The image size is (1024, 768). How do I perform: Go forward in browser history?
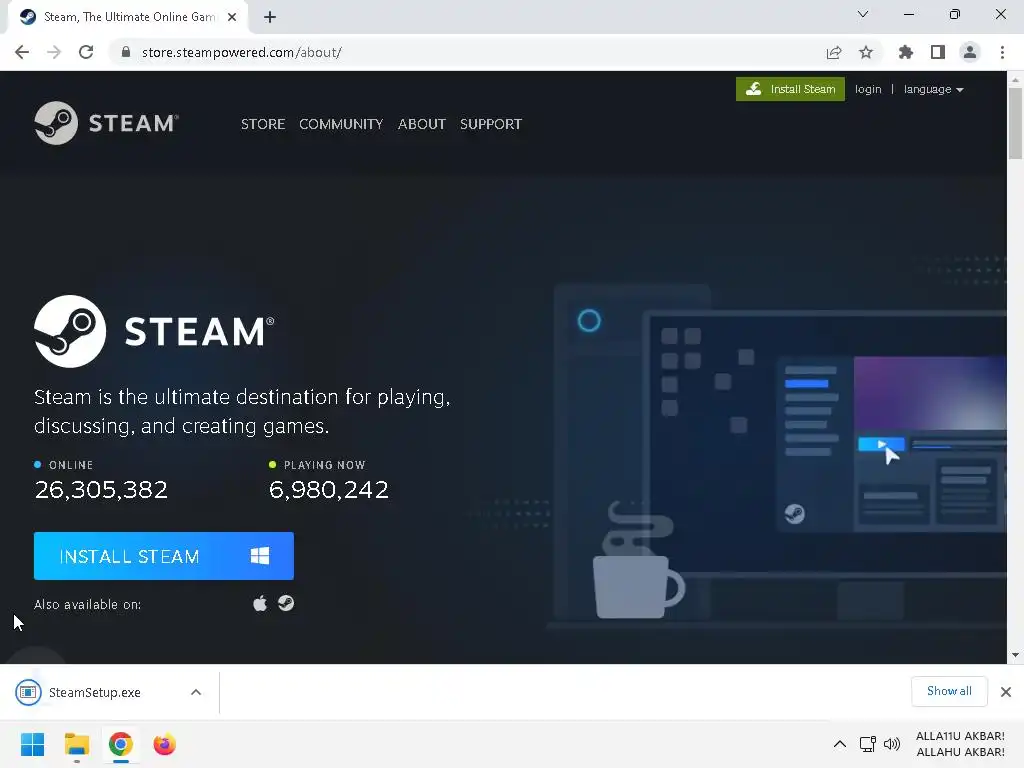(x=54, y=52)
